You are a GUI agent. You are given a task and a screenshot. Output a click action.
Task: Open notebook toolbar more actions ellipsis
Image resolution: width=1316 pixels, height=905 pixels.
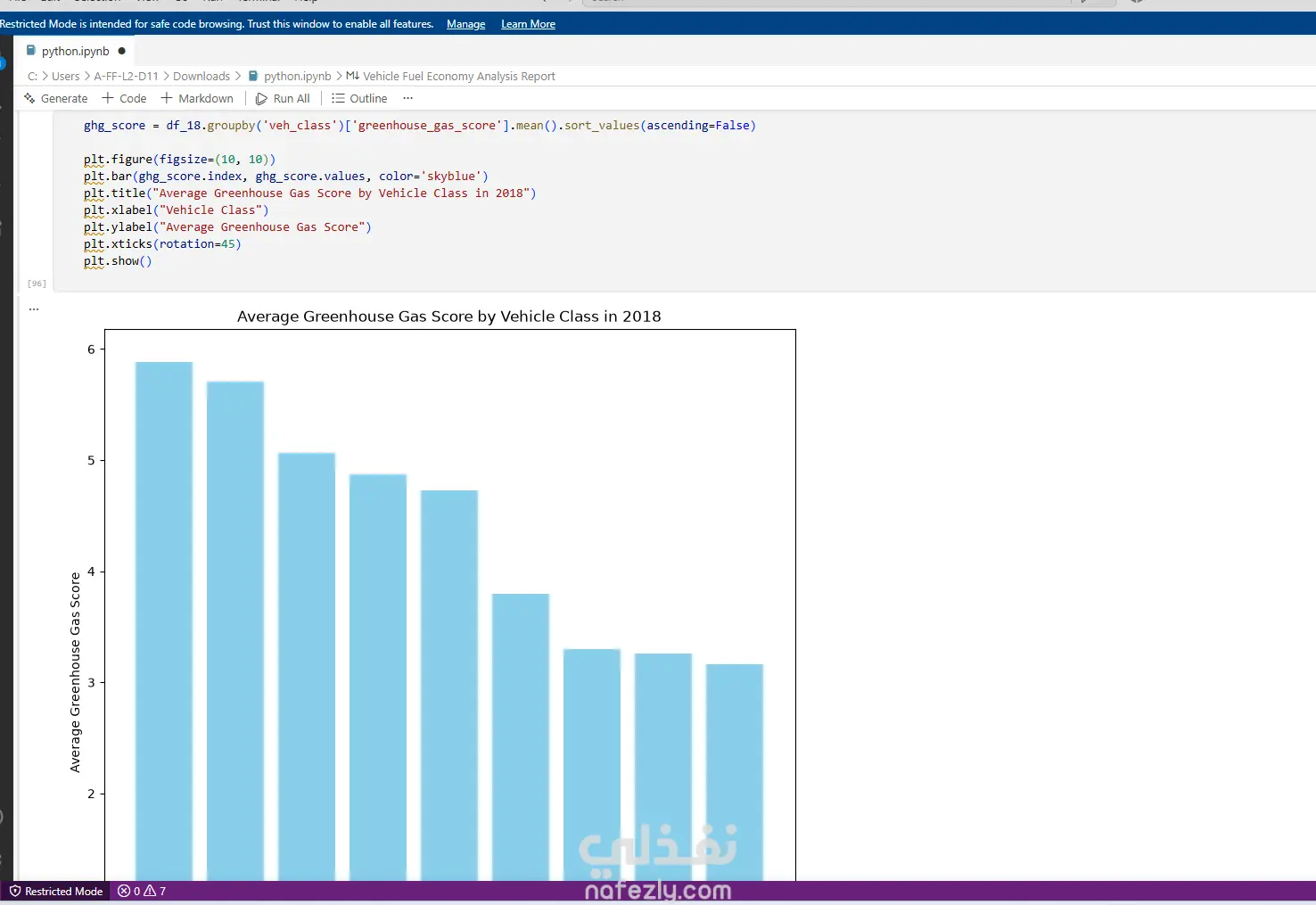tap(408, 98)
